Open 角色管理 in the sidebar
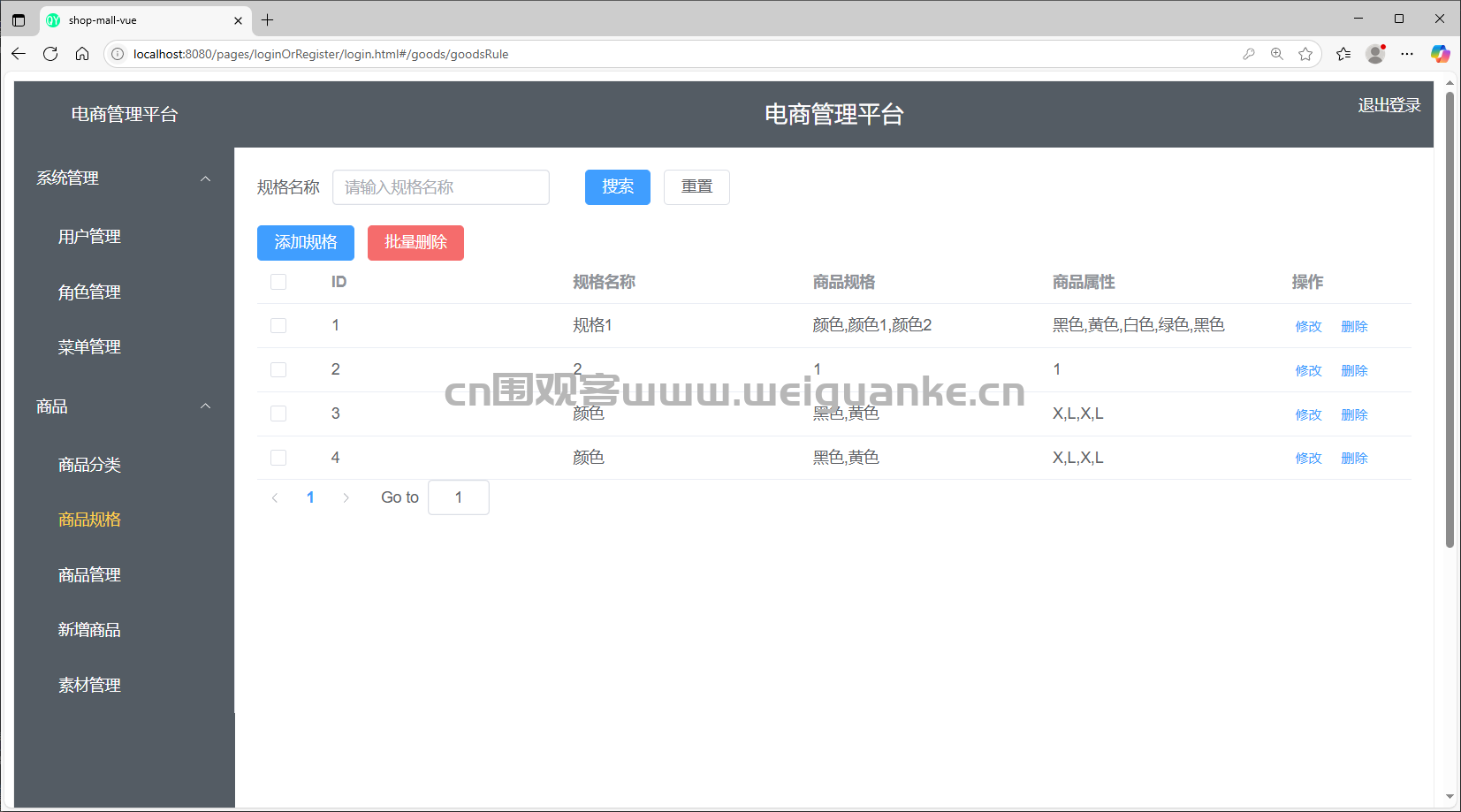Image resolution: width=1461 pixels, height=812 pixels. (x=89, y=292)
